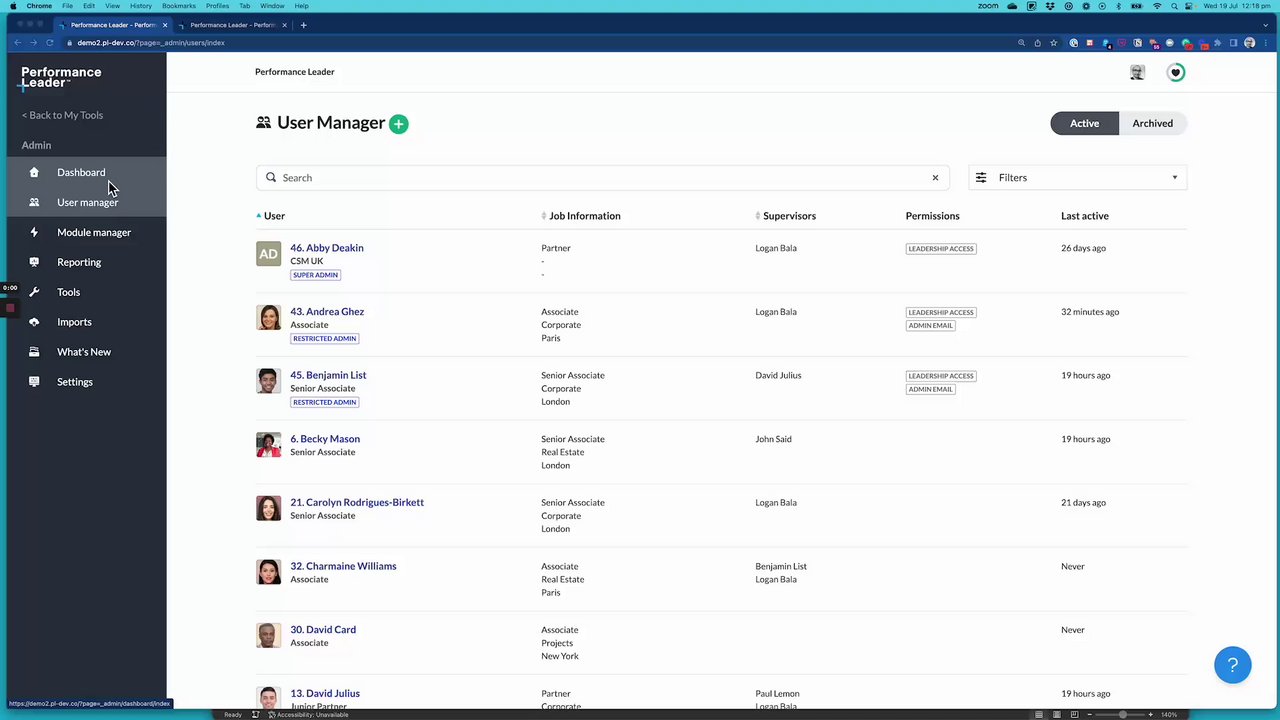This screenshot has height=720, width=1280.
Task: Open user 46. Abby Deakin
Action: click(327, 248)
